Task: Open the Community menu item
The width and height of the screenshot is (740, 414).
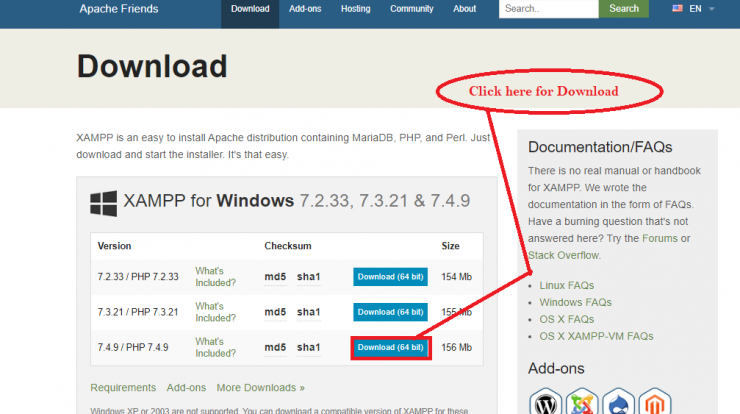Action: (x=412, y=9)
